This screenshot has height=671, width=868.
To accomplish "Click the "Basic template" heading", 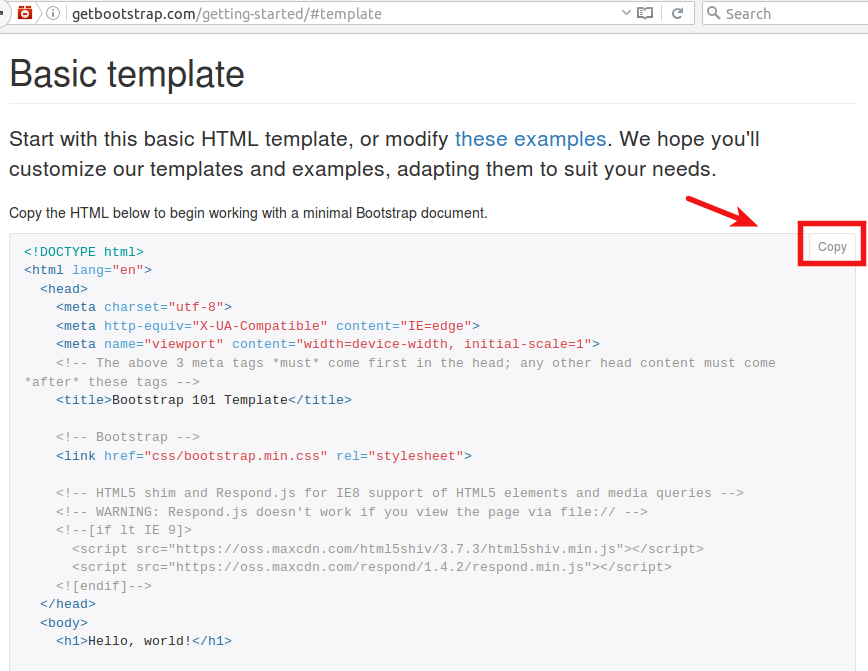I will (127, 74).
